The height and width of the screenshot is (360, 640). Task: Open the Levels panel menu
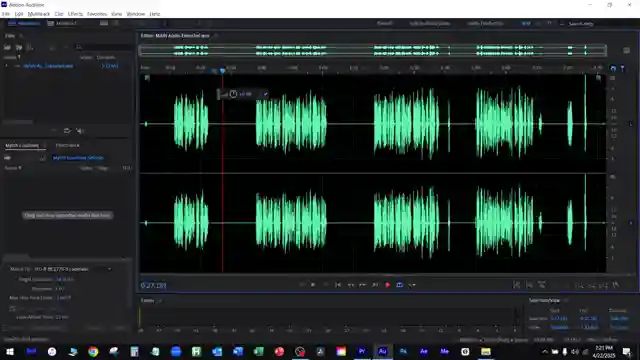click(160, 301)
